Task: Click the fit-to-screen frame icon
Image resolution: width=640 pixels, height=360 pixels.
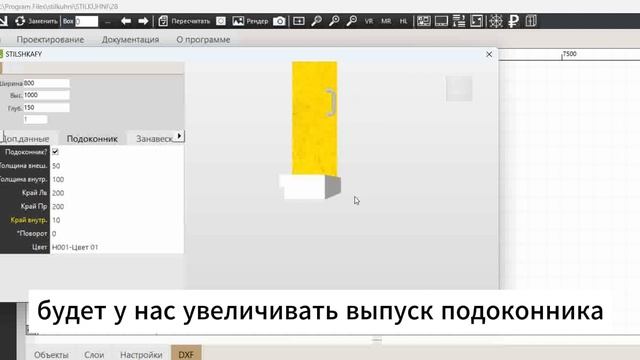Action: (299, 21)
